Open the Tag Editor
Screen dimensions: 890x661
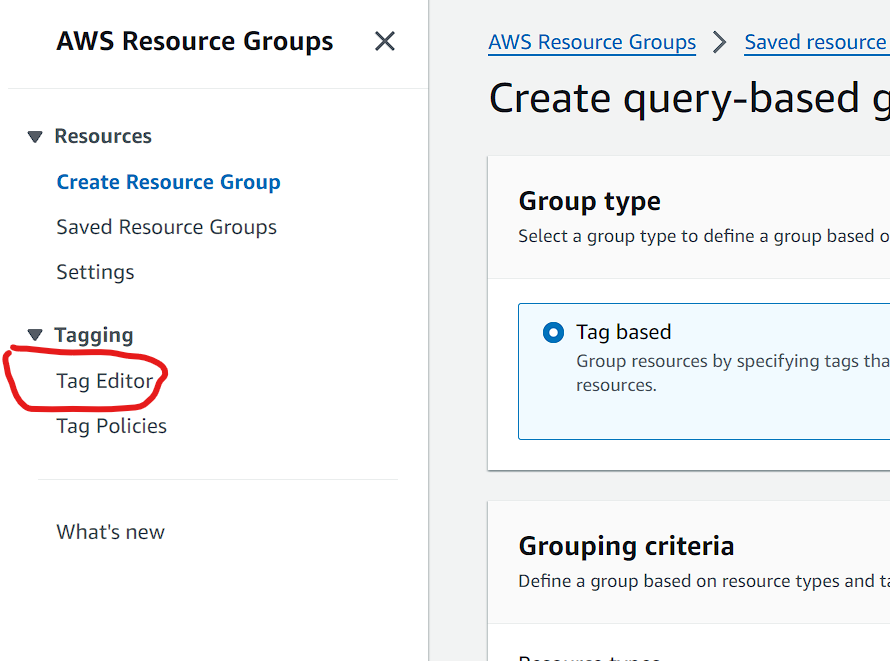[x=105, y=381]
